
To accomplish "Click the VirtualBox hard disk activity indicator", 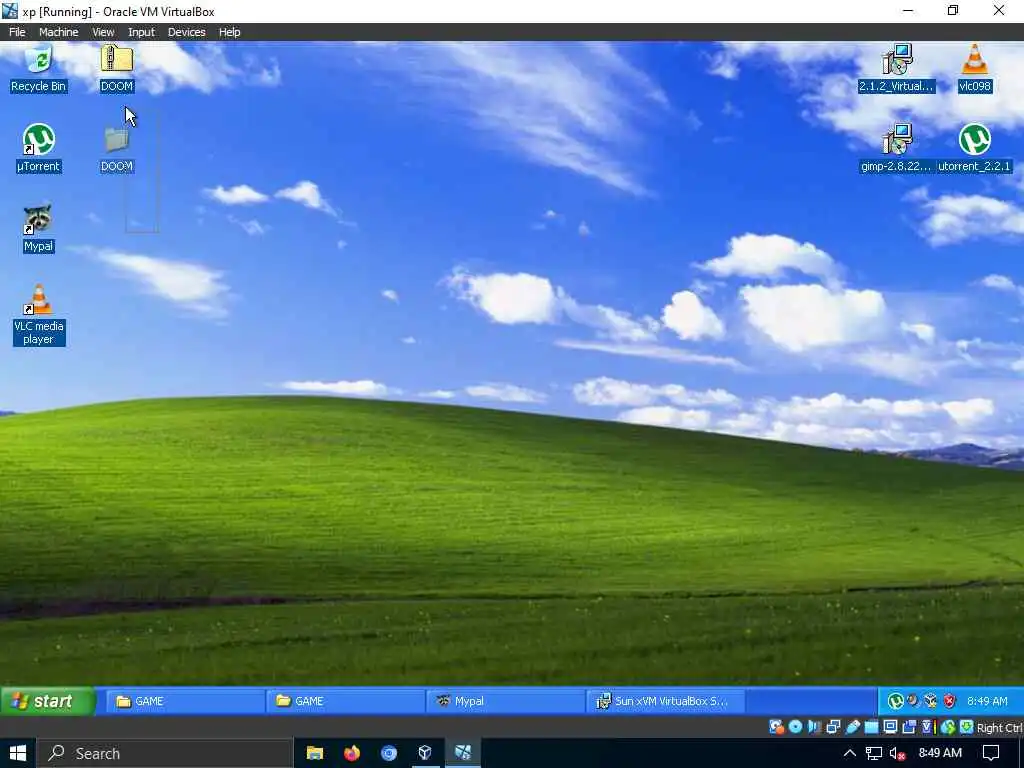I will point(776,727).
